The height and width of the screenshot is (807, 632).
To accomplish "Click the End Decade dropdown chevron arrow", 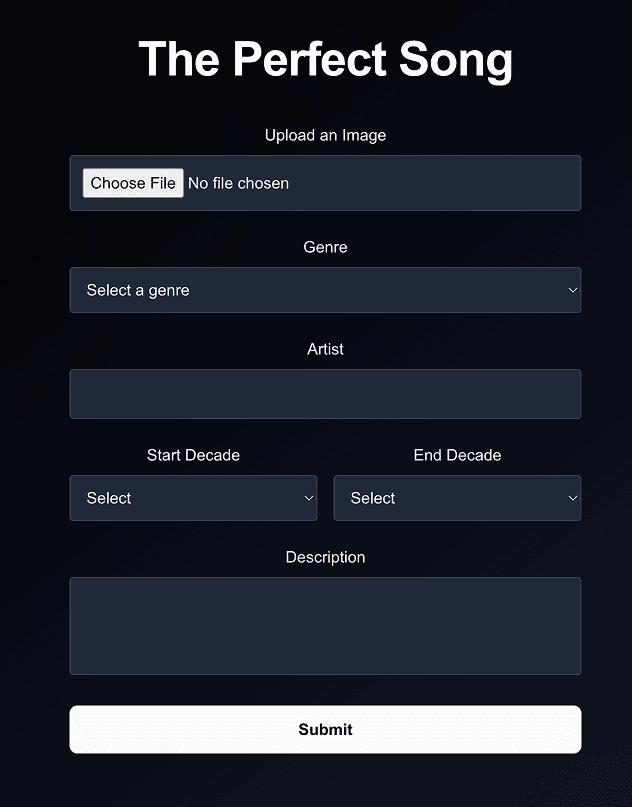I will (x=573, y=498).
